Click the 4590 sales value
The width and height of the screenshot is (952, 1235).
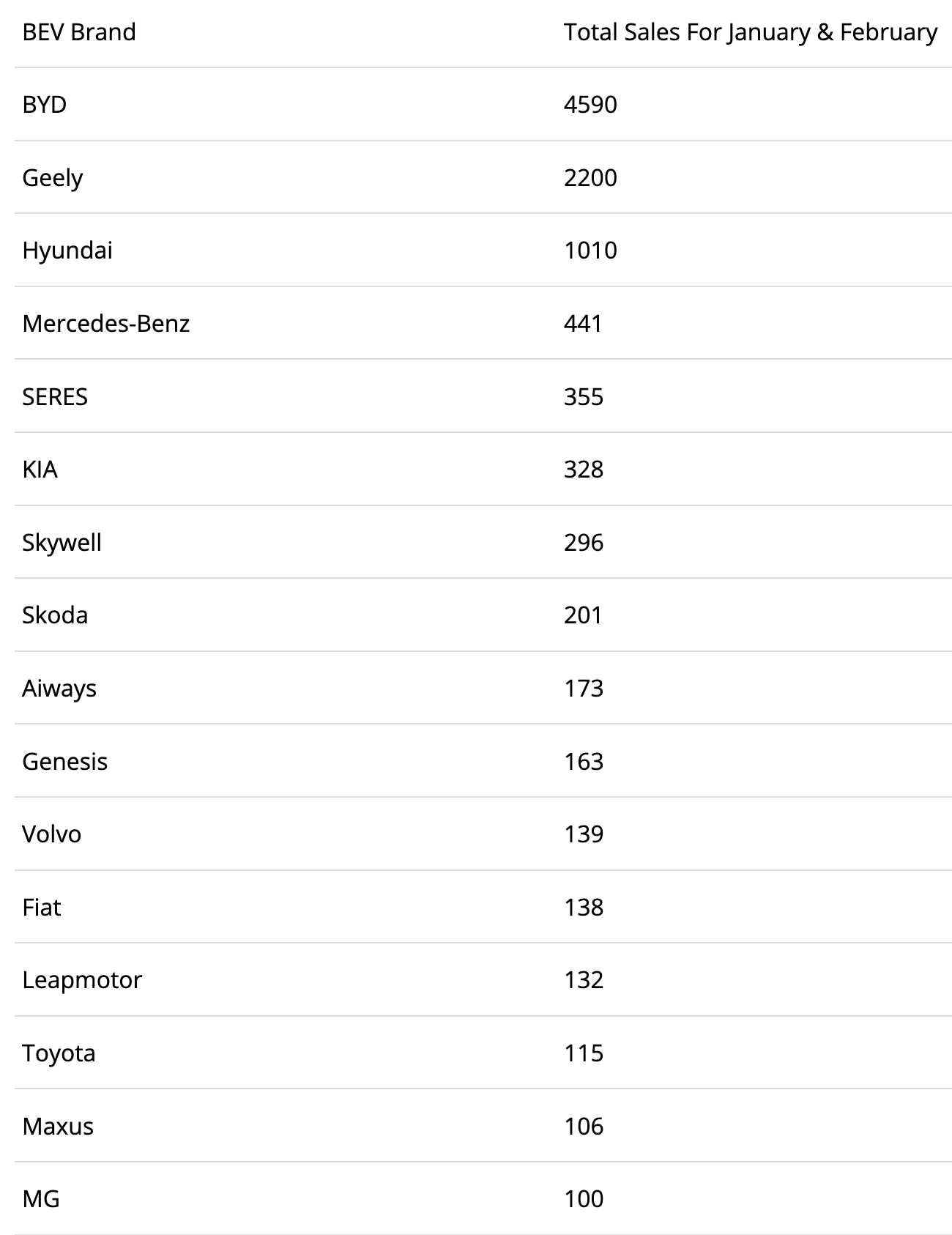590,105
